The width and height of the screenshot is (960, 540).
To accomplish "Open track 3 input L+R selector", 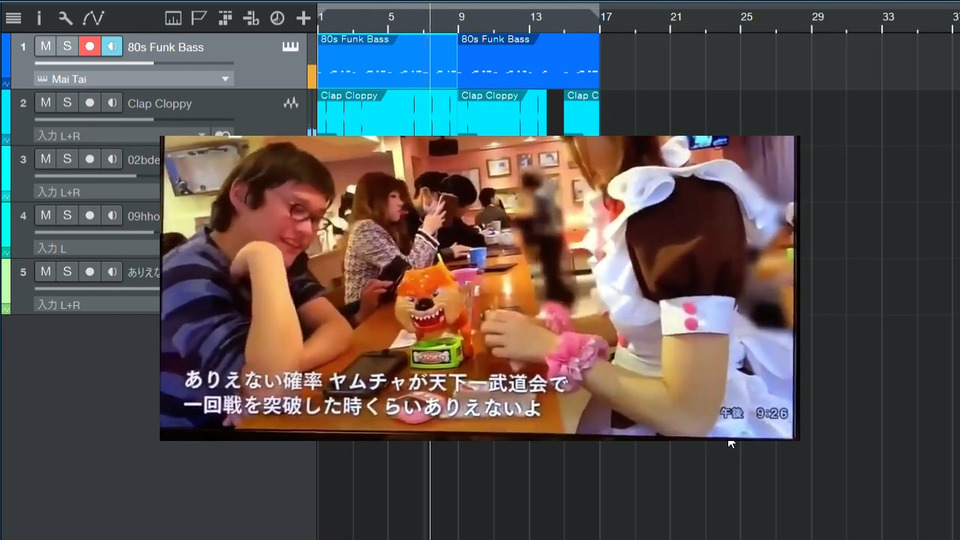I will pos(97,192).
